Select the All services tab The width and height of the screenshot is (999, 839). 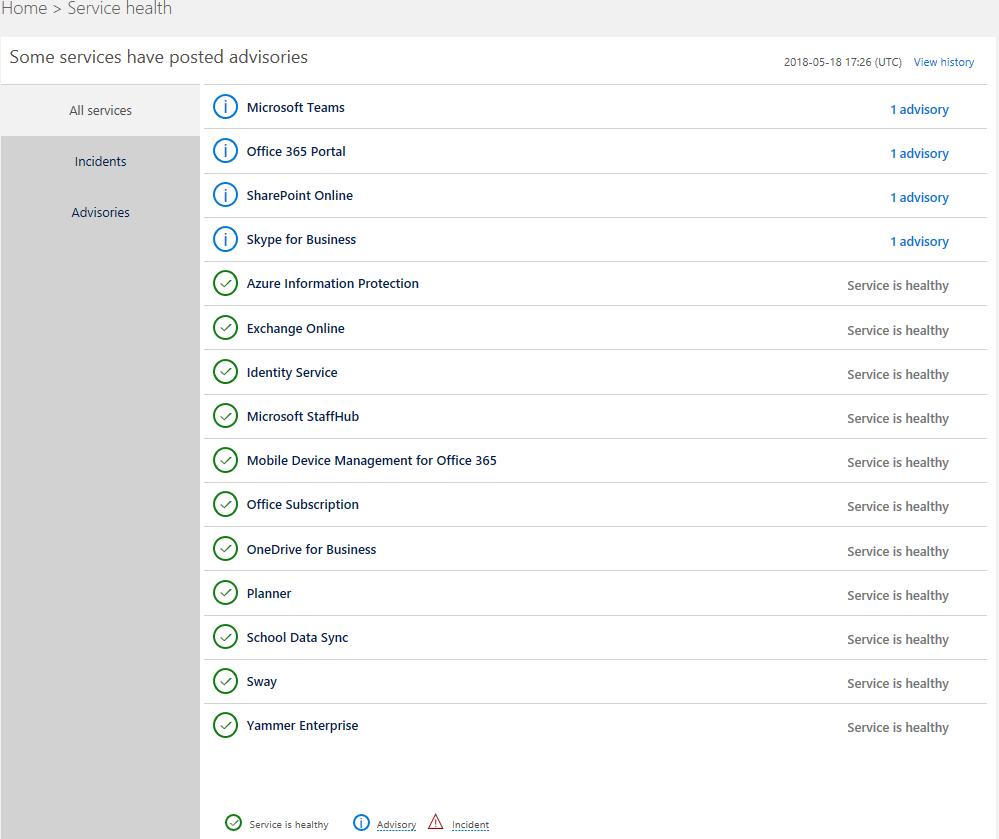(x=100, y=110)
